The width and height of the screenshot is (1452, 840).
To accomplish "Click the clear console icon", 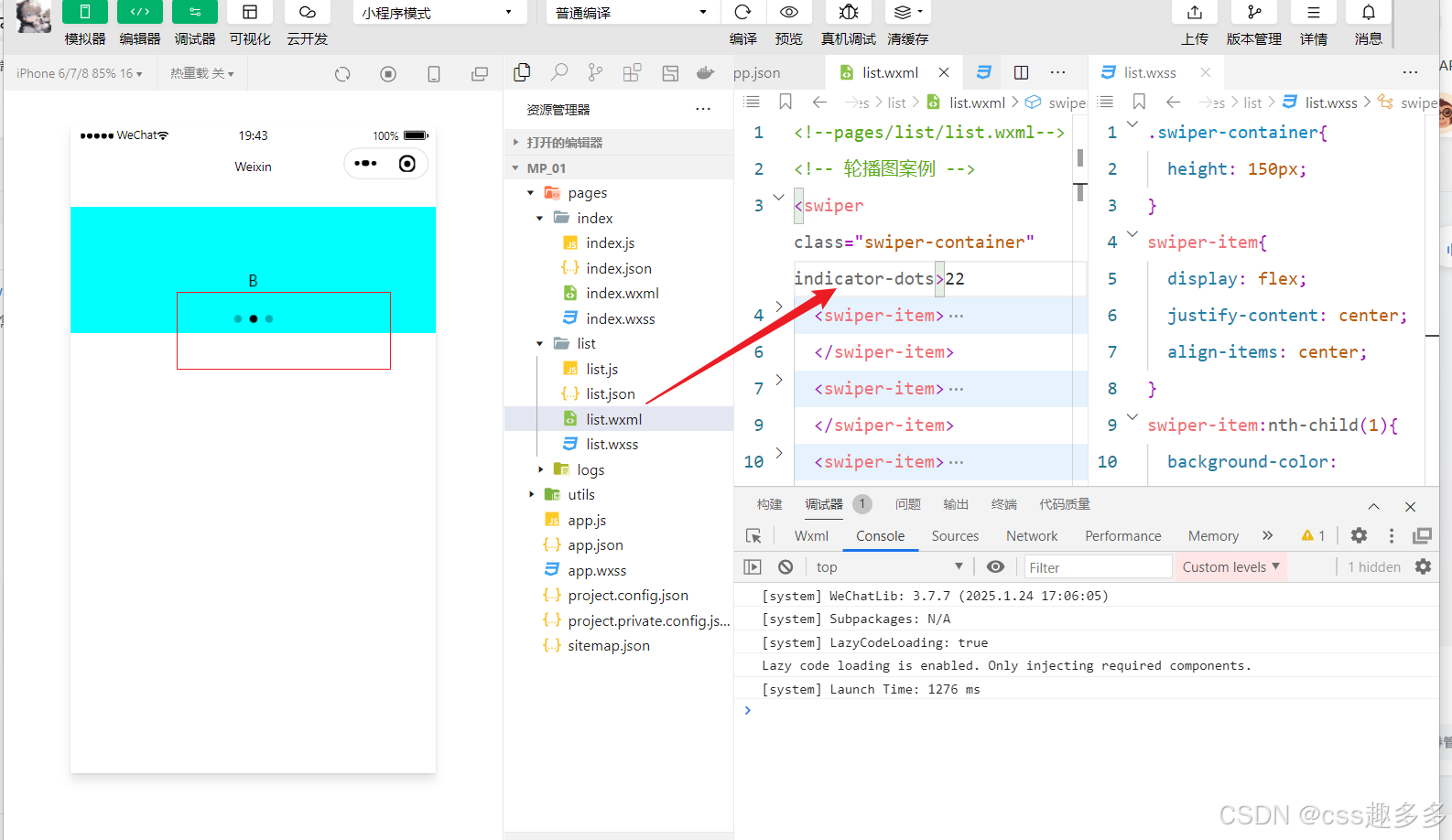I will [x=786, y=567].
